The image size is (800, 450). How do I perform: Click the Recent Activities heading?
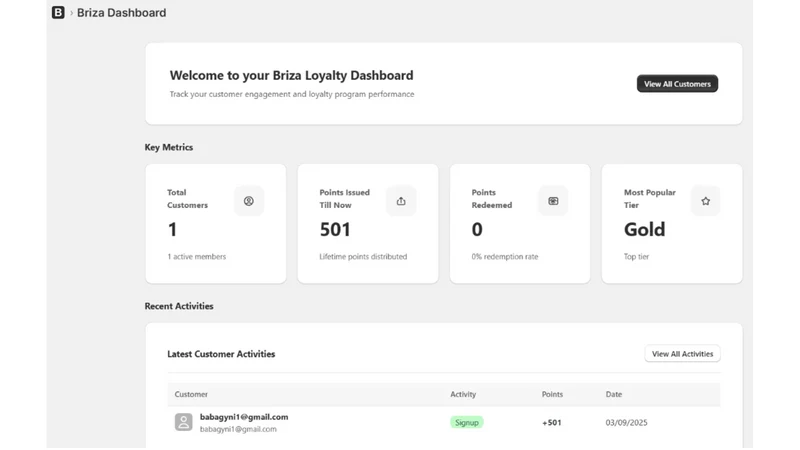coord(179,306)
